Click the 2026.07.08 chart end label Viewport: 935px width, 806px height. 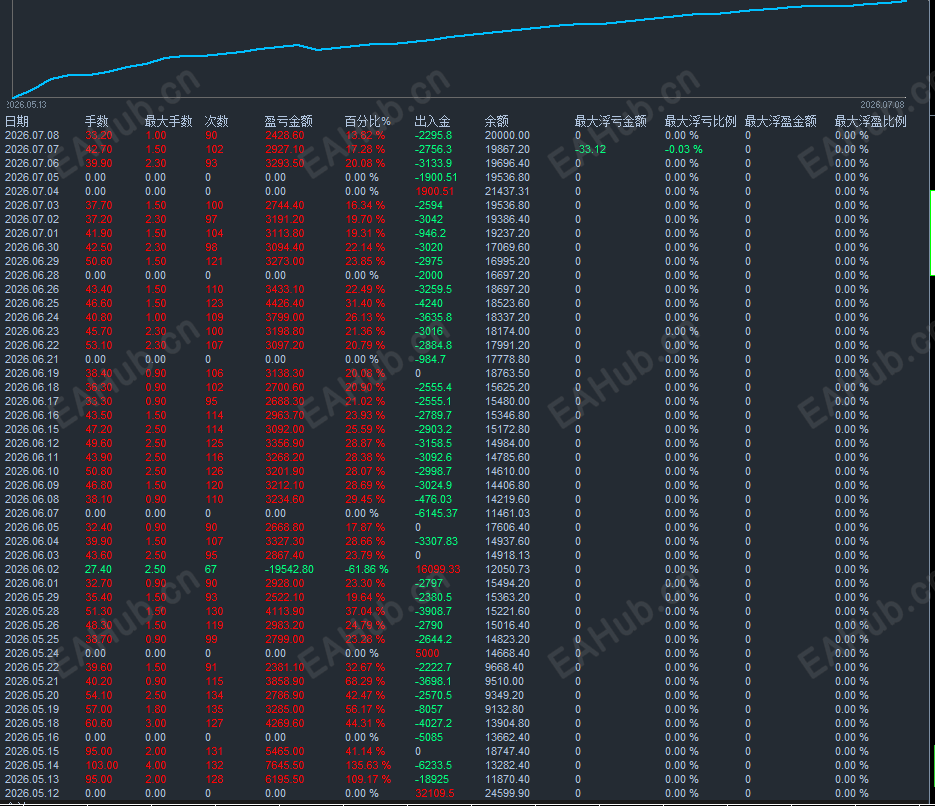(882, 105)
